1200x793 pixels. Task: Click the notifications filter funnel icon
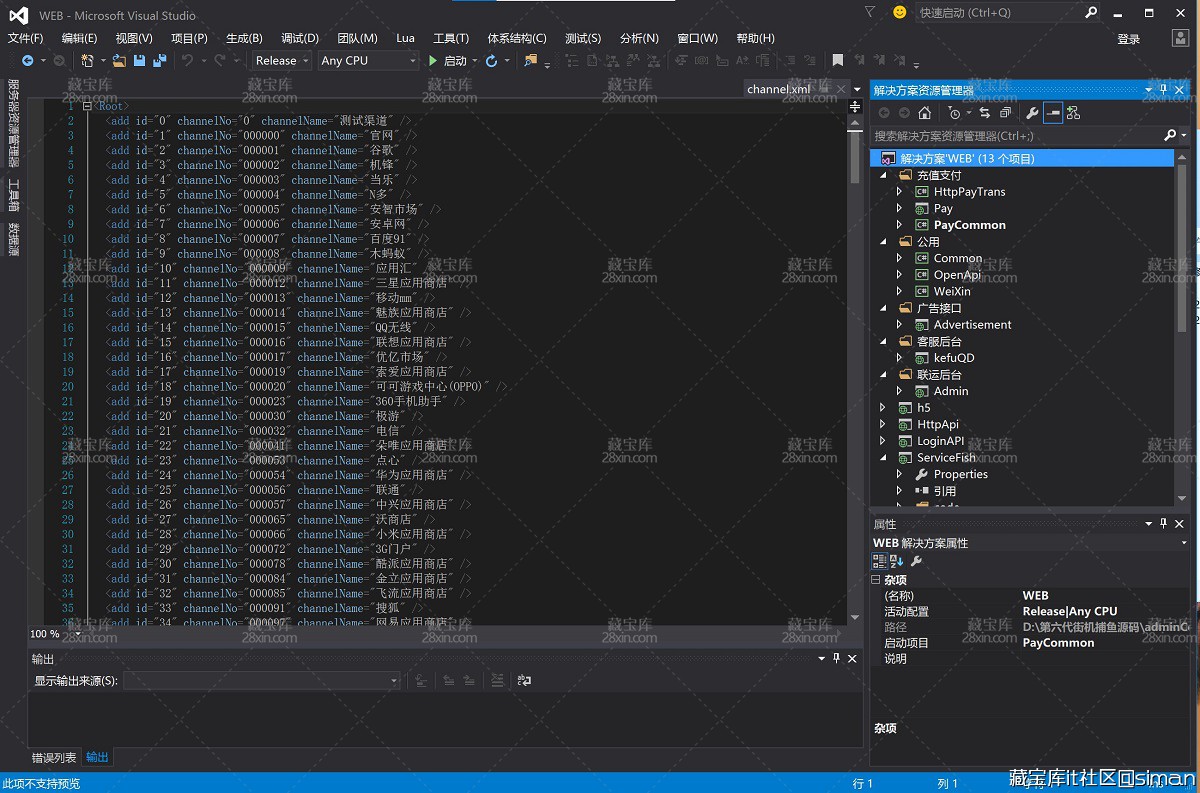coord(869,12)
